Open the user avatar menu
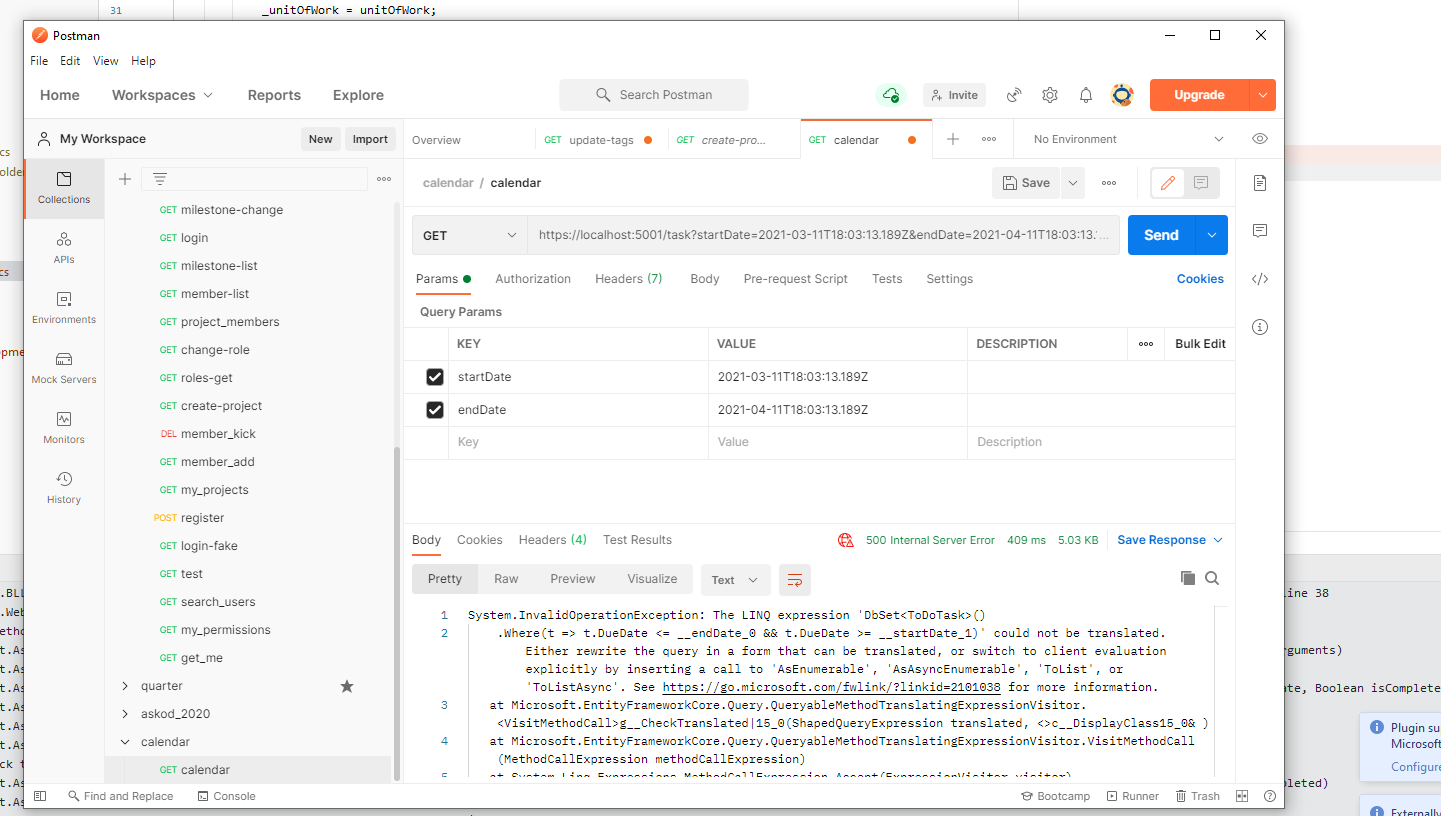 point(1122,95)
